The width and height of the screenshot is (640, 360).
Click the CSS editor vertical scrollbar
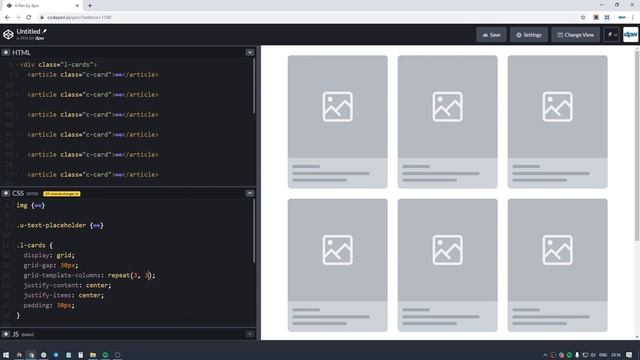[x=254, y=231]
